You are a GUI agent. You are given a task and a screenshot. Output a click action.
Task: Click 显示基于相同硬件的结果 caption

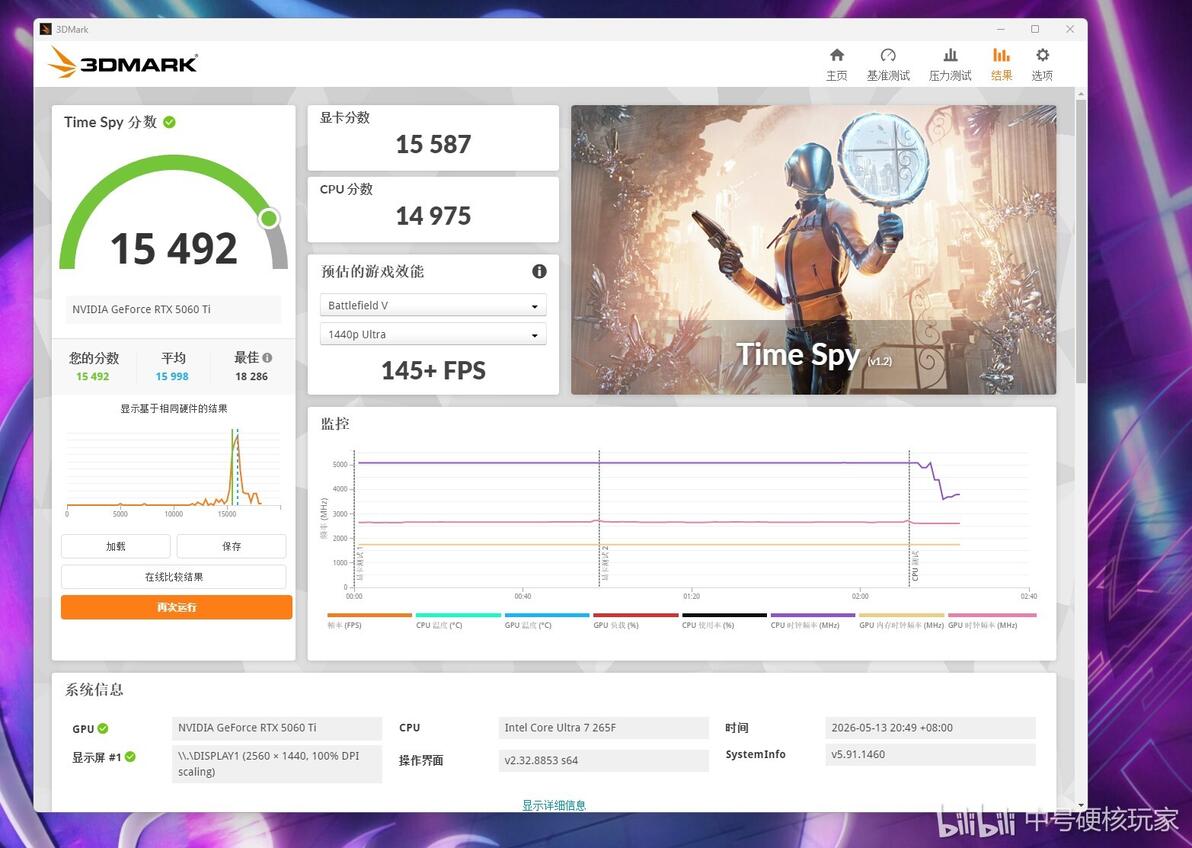point(173,408)
